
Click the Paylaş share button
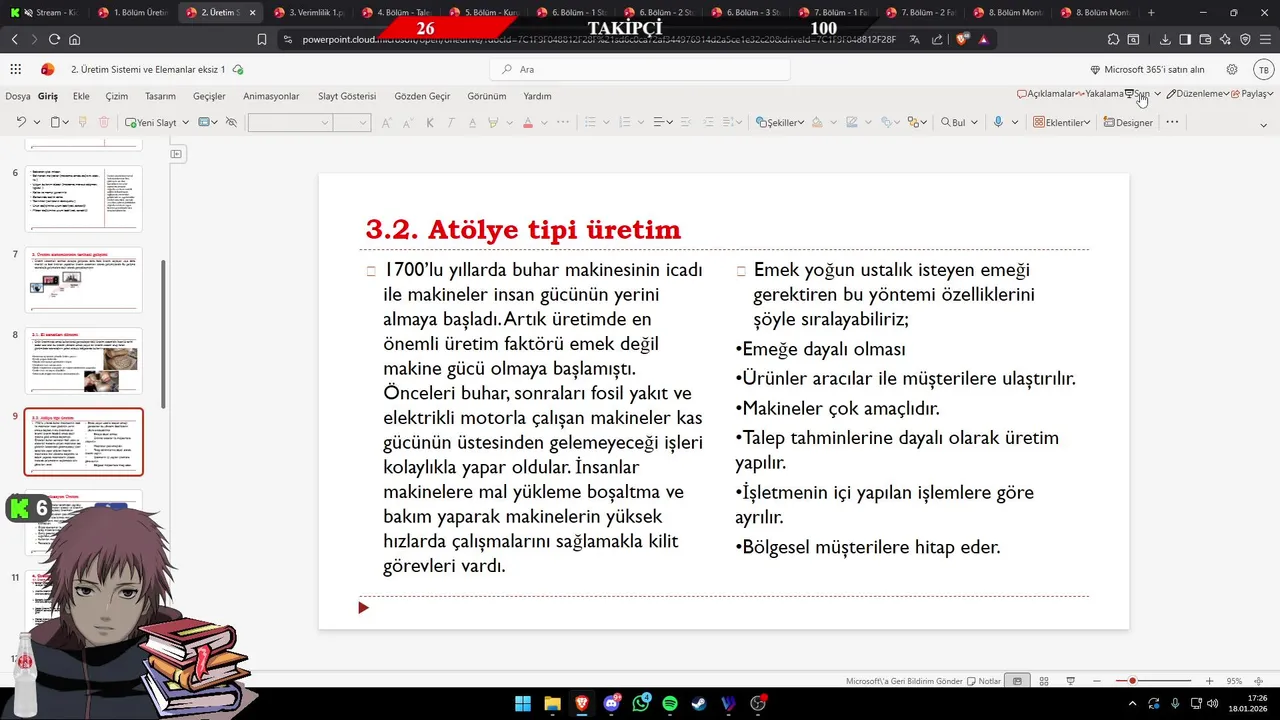coord(1252,93)
